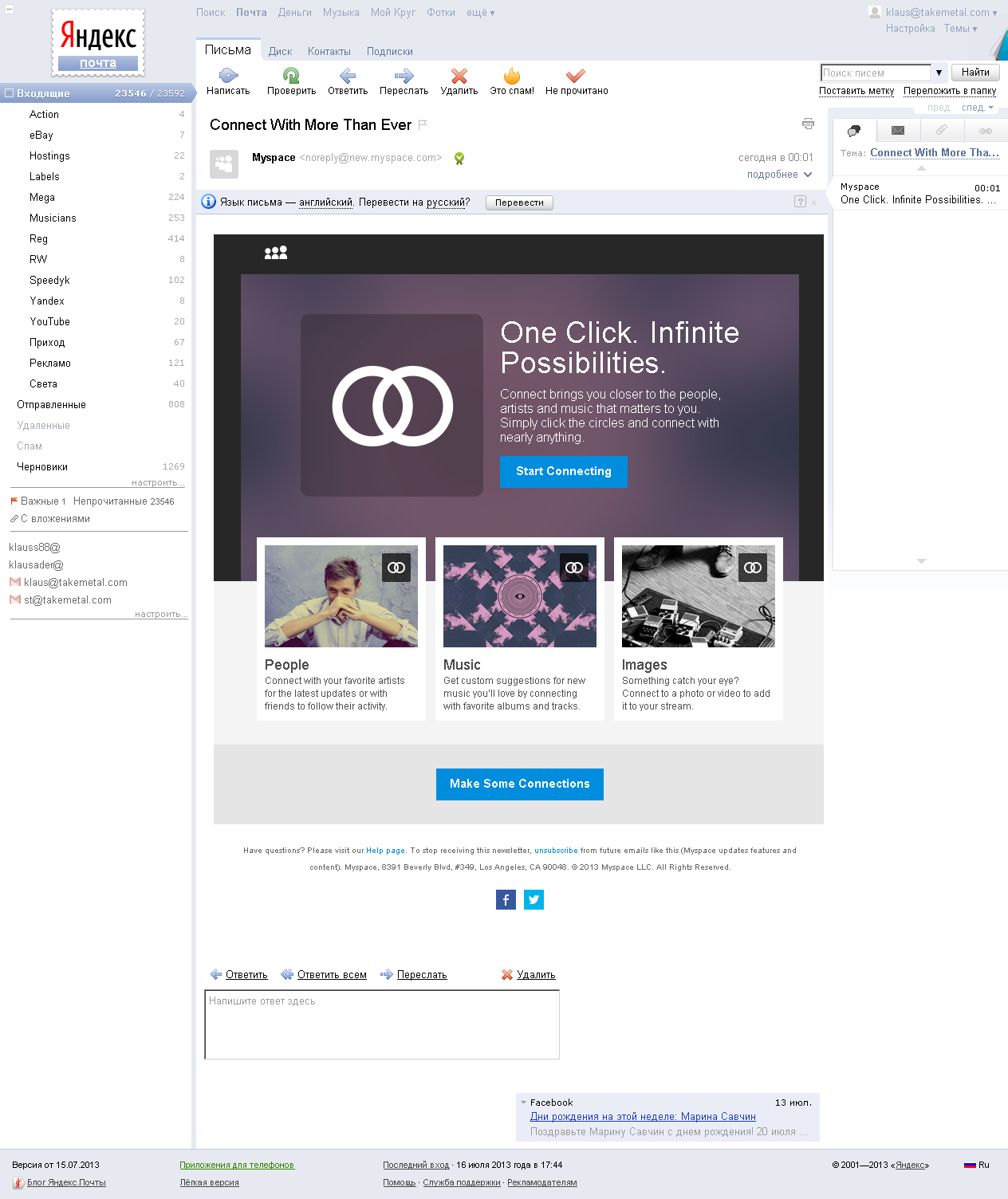Expand the ещё services menu

pyautogui.click(x=480, y=13)
